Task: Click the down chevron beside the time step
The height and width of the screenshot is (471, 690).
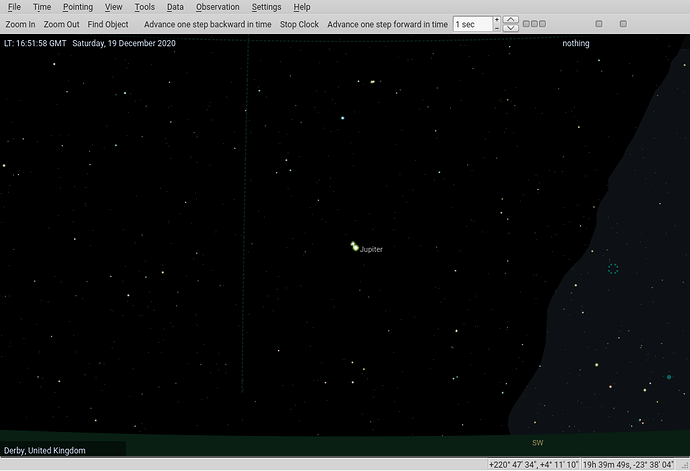Action: pos(510,28)
